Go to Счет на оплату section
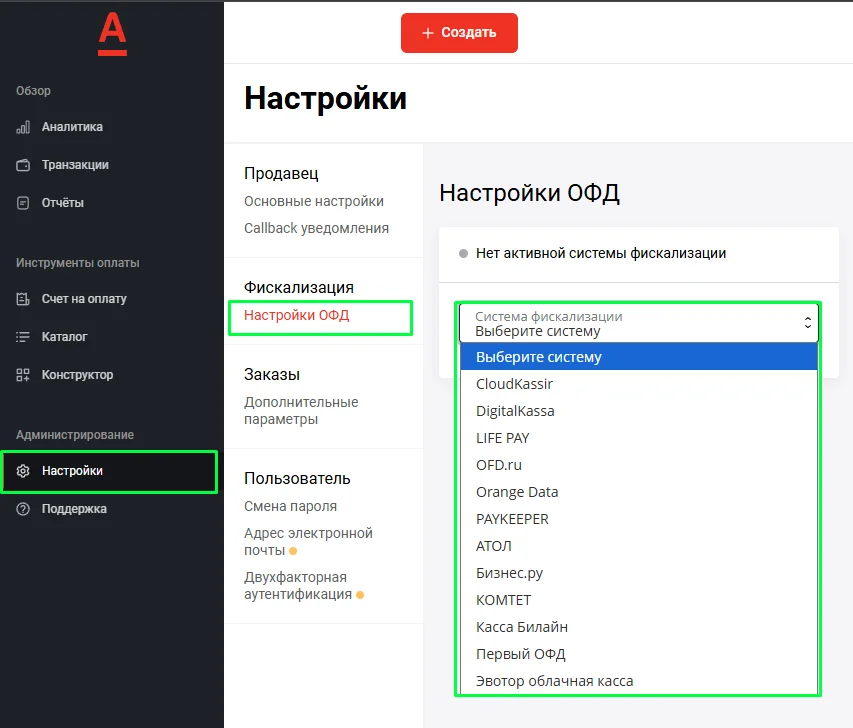The height and width of the screenshot is (728, 853). coord(84,299)
